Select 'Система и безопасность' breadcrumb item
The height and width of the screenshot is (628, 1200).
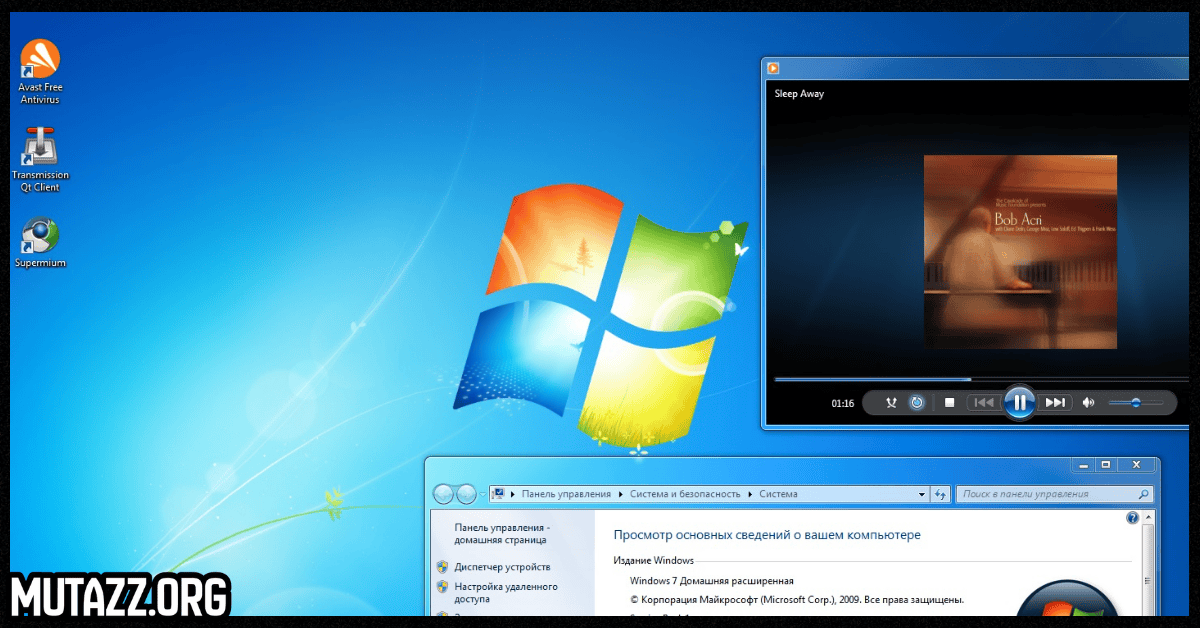[x=685, y=494]
